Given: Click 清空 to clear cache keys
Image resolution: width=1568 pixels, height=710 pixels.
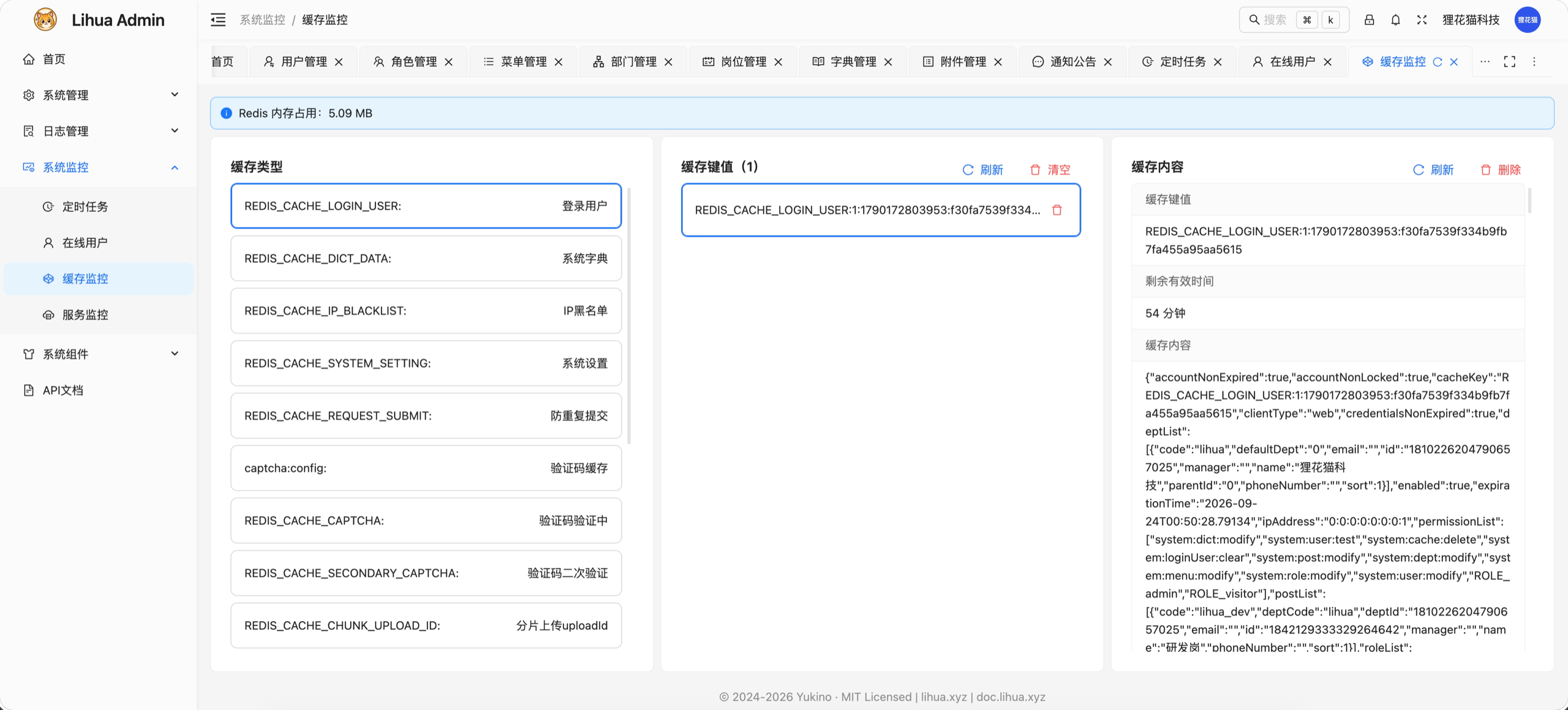Looking at the screenshot, I should (1050, 170).
